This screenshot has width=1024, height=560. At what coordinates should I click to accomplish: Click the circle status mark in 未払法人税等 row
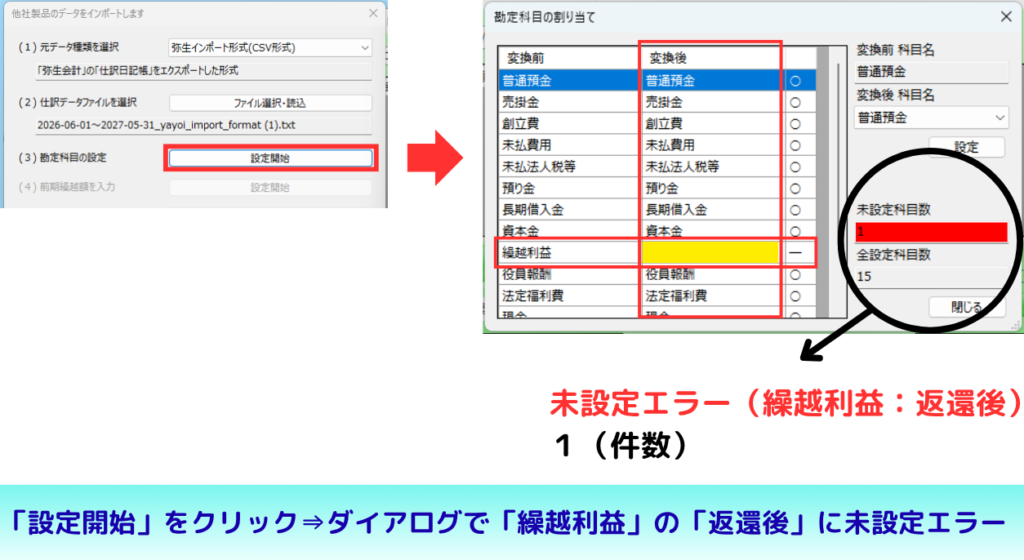click(795, 167)
